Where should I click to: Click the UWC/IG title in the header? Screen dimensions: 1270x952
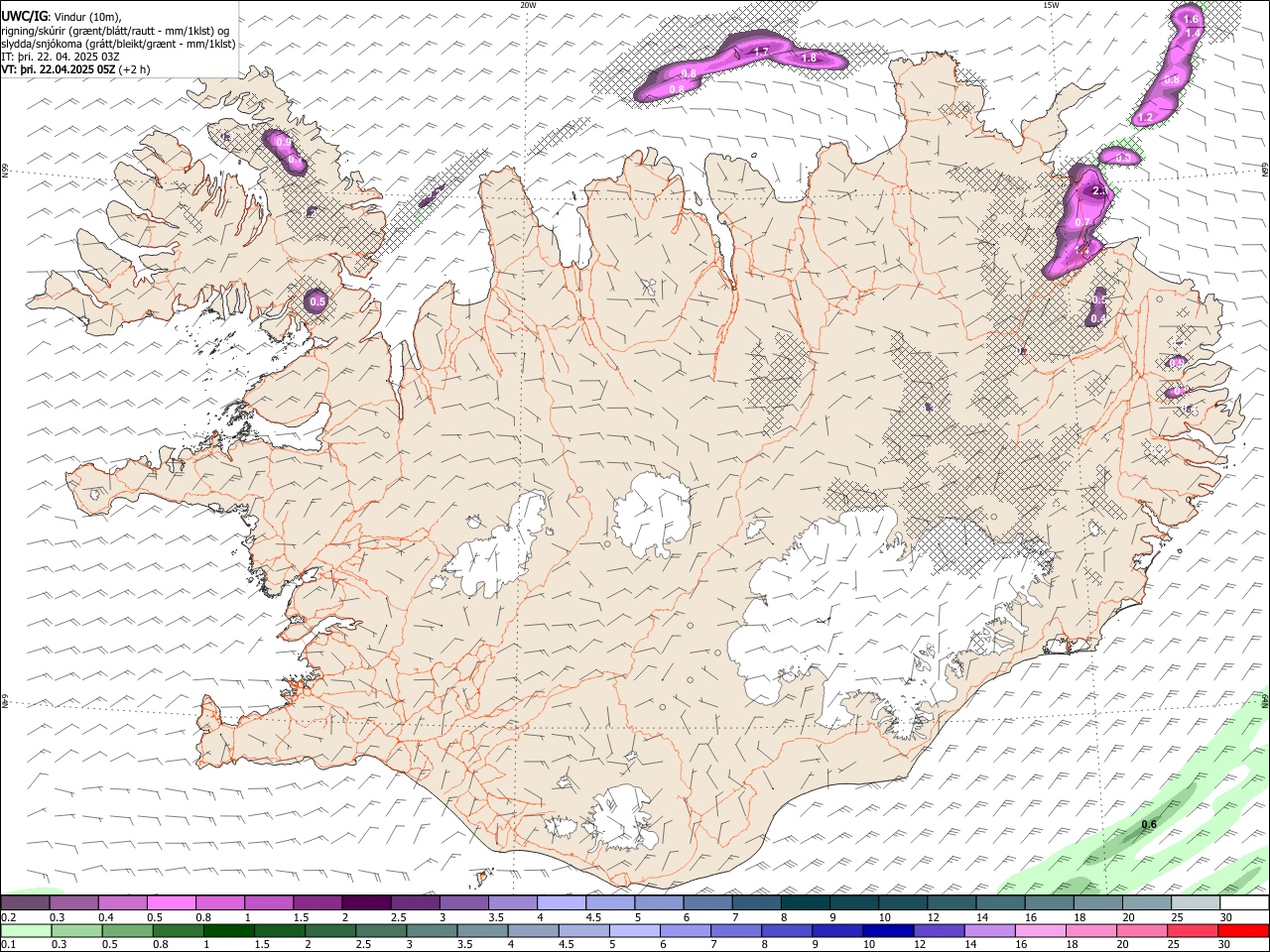[23, 16]
